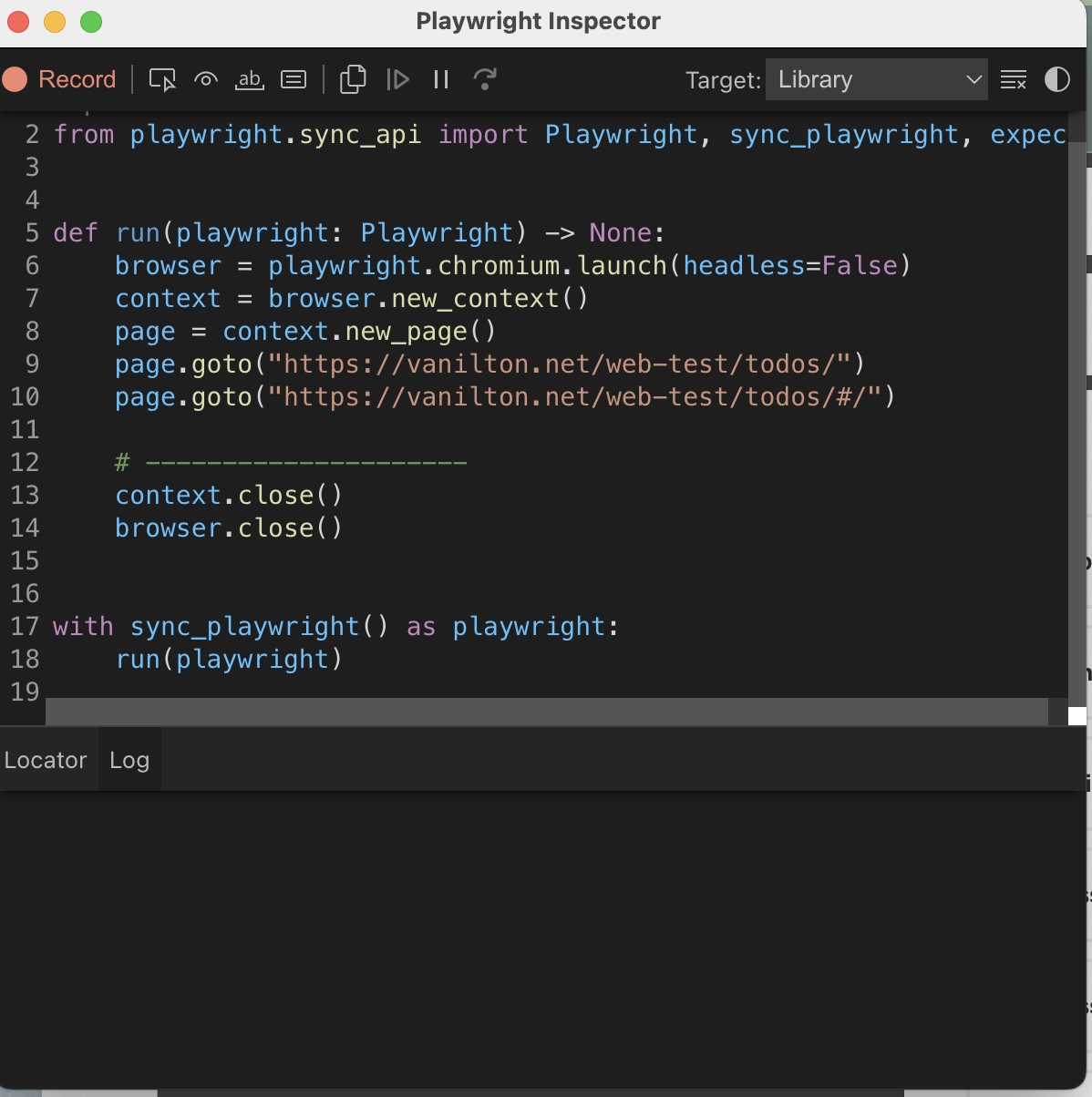Zoom the Playwright Inspector window
This screenshot has width=1092, height=1097.
point(91,21)
